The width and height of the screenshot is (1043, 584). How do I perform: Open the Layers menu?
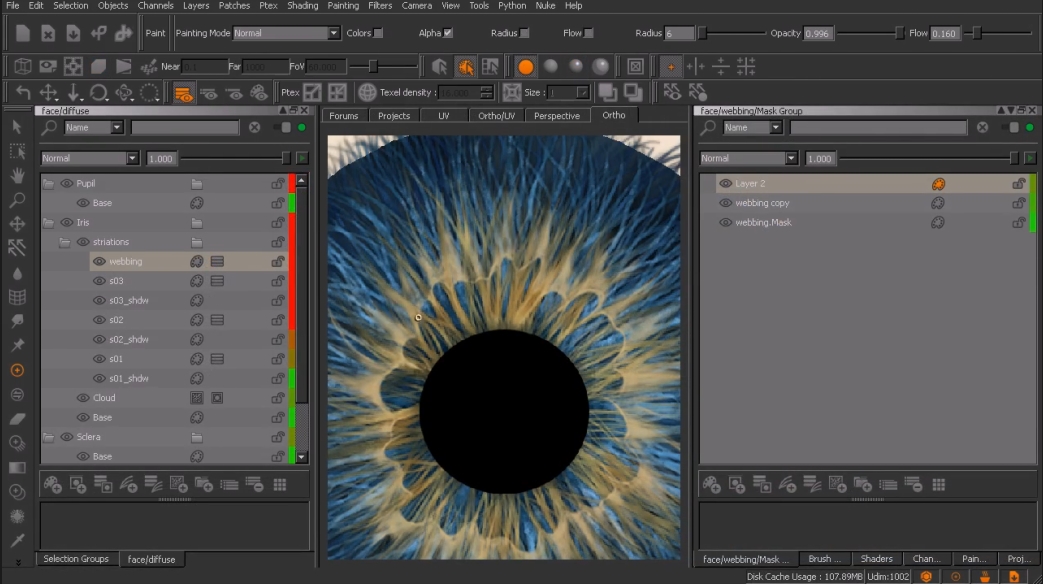click(196, 5)
